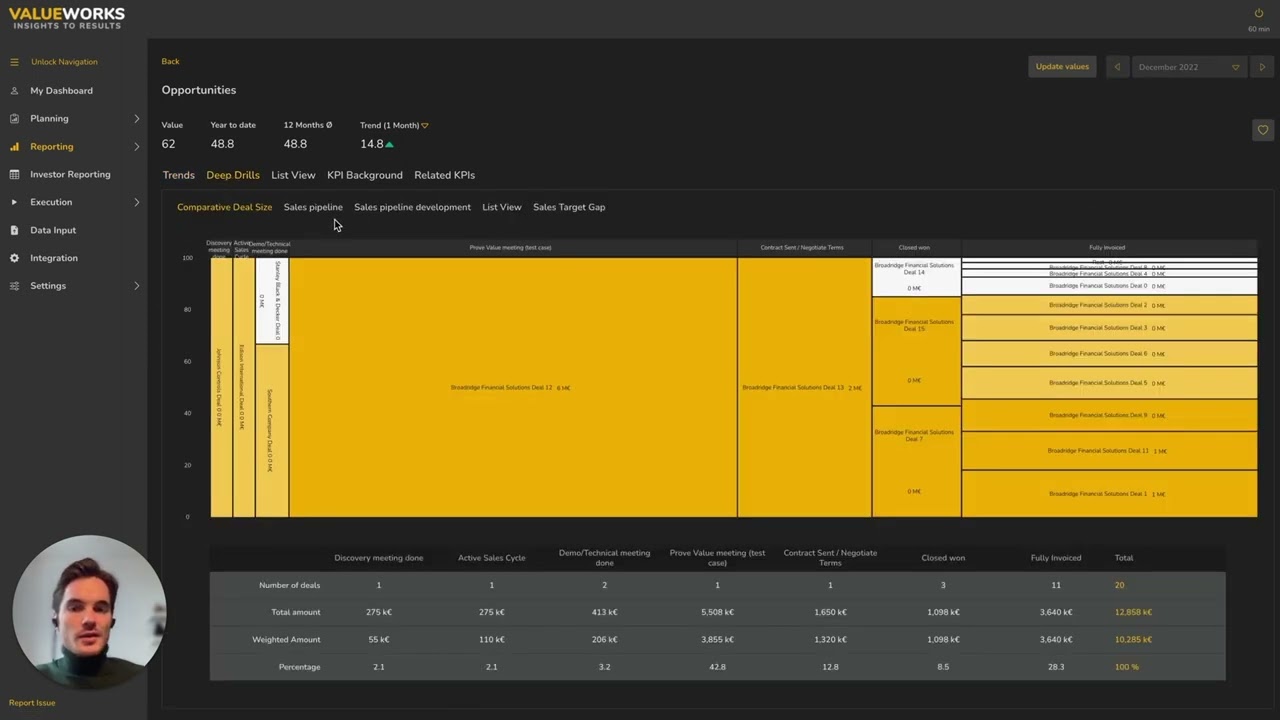1280x720 pixels.
Task: Select the Broadridge Financial Solutions Deal 13 block
Action: tap(804, 387)
